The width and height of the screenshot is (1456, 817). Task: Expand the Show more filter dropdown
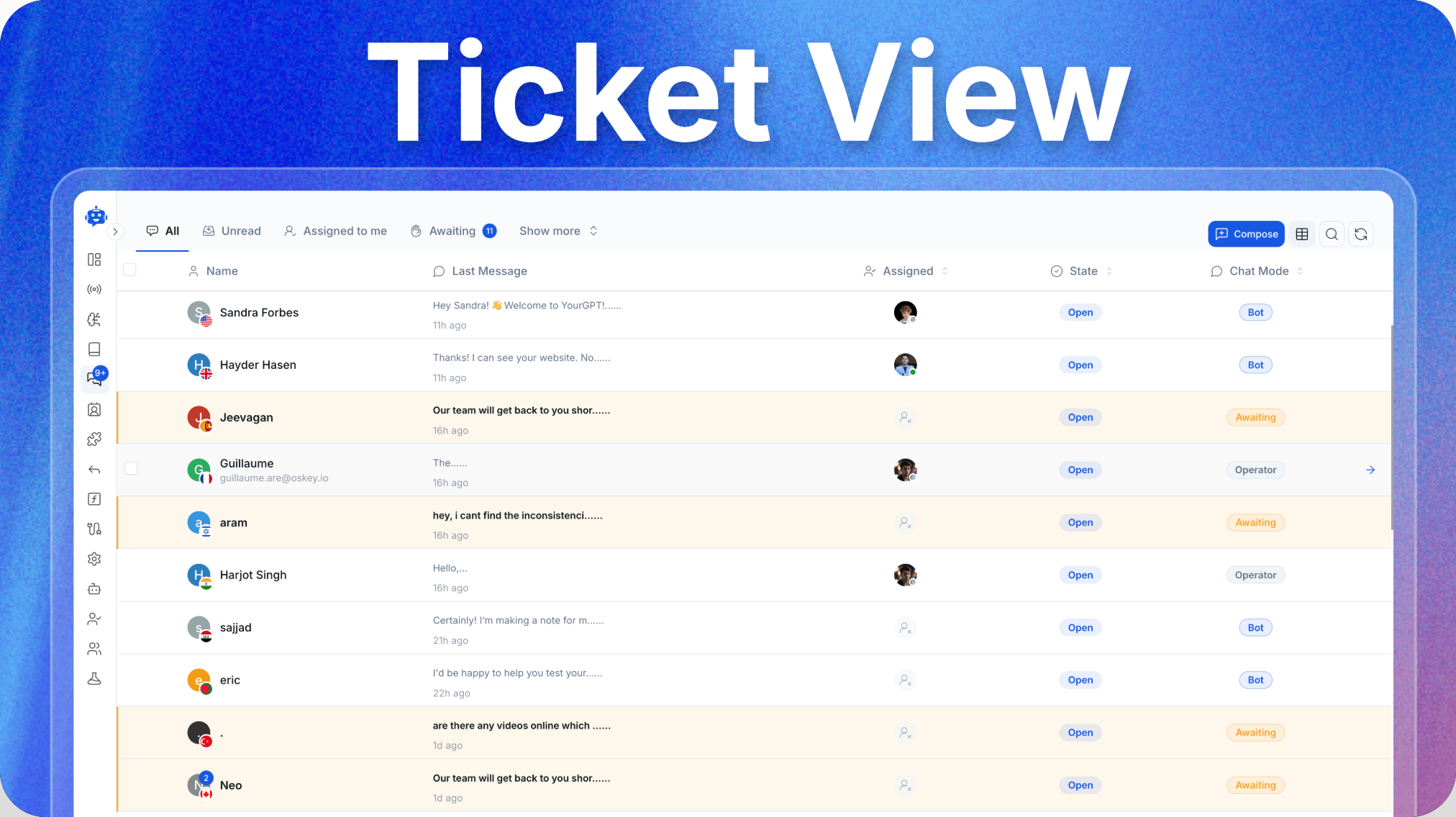click(558, 231)
